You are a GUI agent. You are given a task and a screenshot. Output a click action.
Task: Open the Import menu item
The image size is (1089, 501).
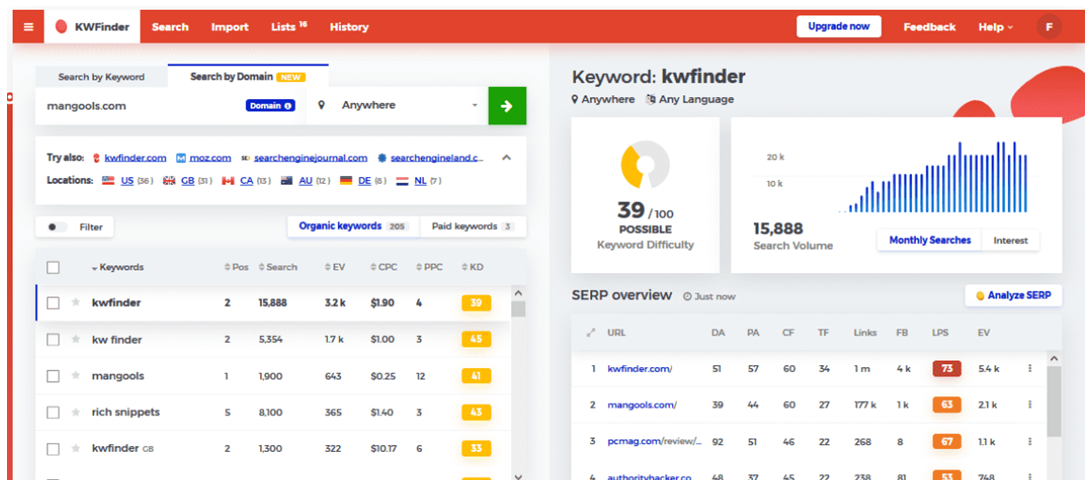pyautogui.click(x=230, y=27)
